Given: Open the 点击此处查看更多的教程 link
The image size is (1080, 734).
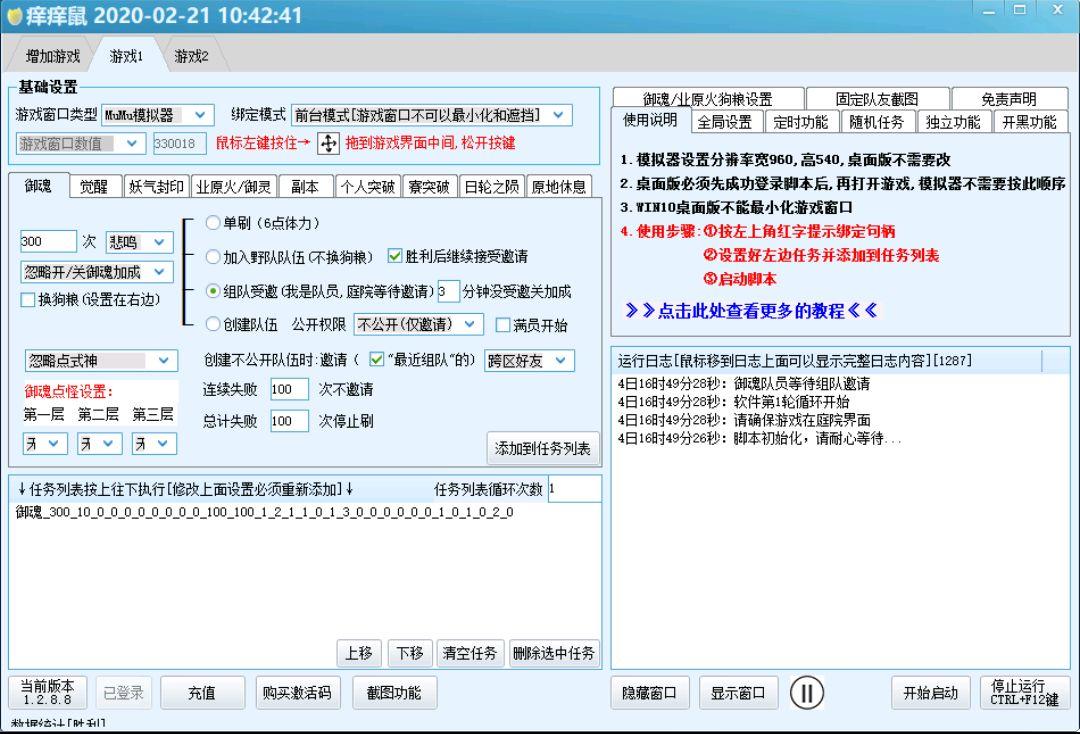Looking at the screenshot, I should [750, 311].
